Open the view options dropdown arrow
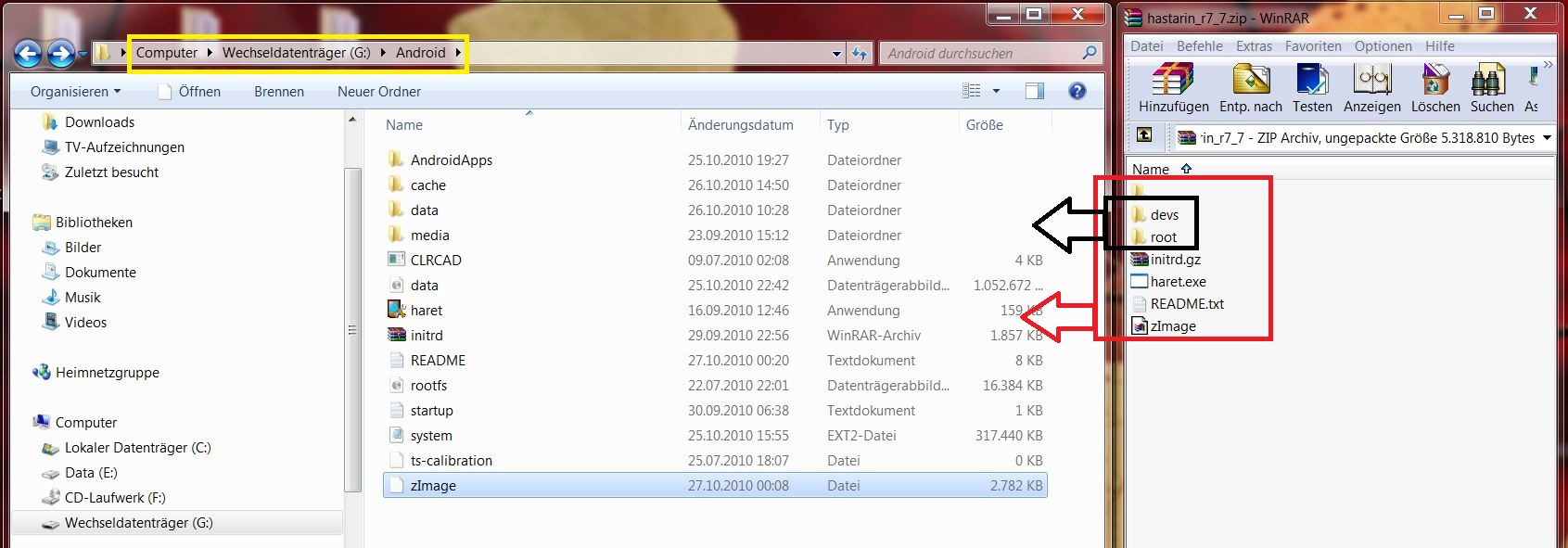Screen dimensions: 1568x548 tap(996, 91)
